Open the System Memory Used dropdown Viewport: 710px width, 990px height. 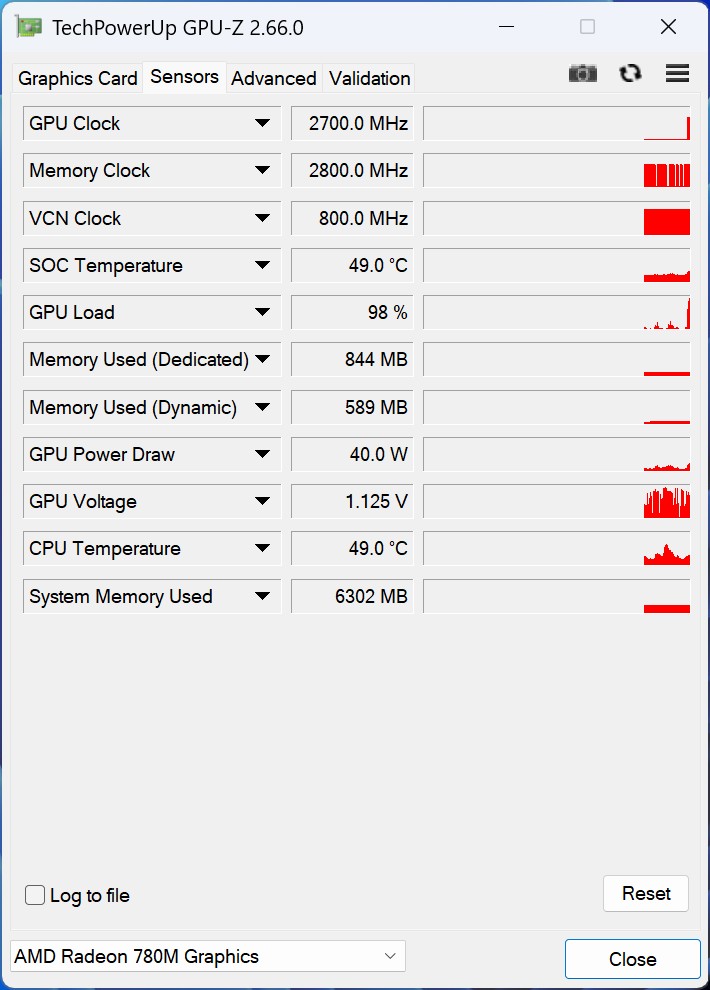(x=262, y=596)
